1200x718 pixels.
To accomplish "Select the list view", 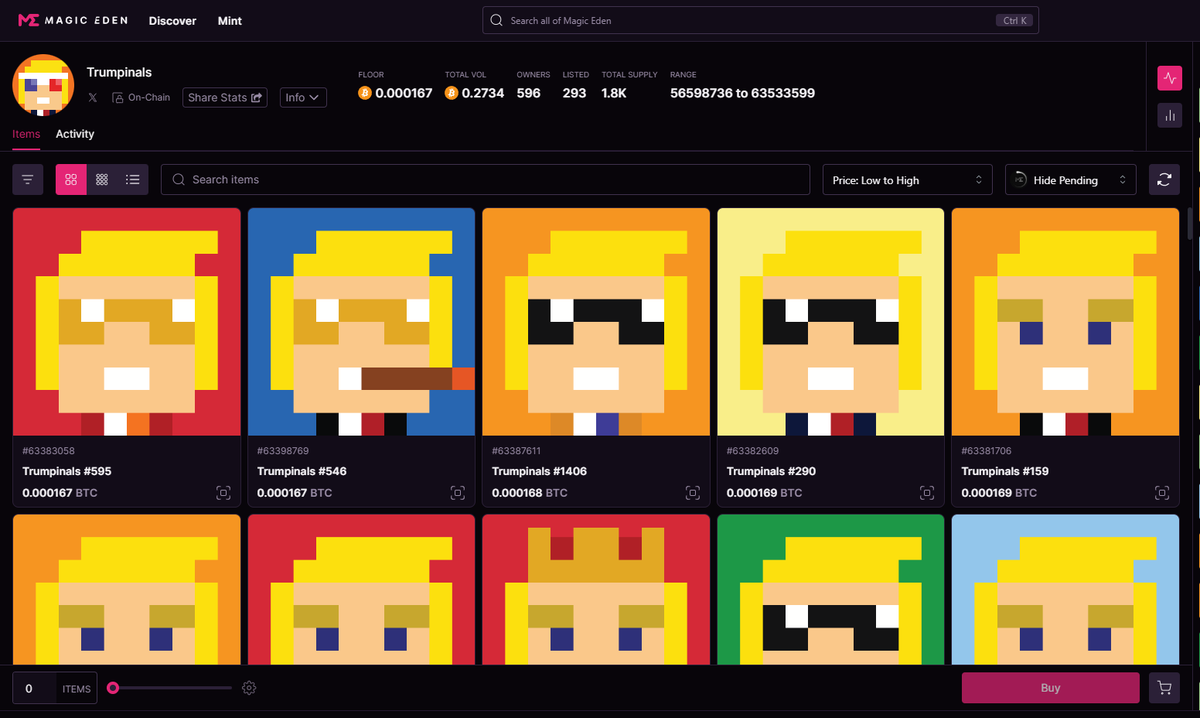I will (133, 180).
